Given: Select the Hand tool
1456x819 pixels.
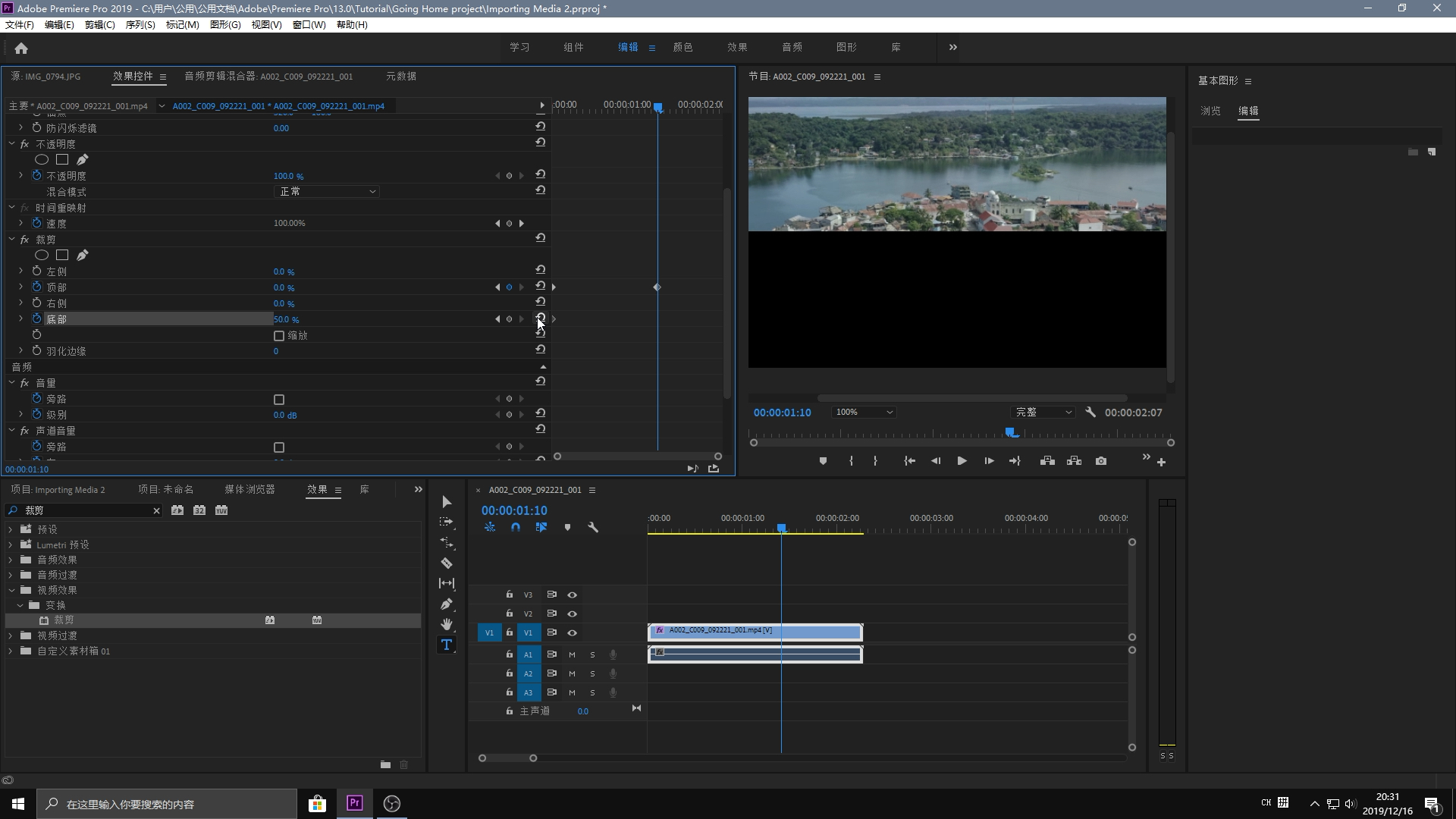Looking at the screenshot, I should click(x=447, y=624).
